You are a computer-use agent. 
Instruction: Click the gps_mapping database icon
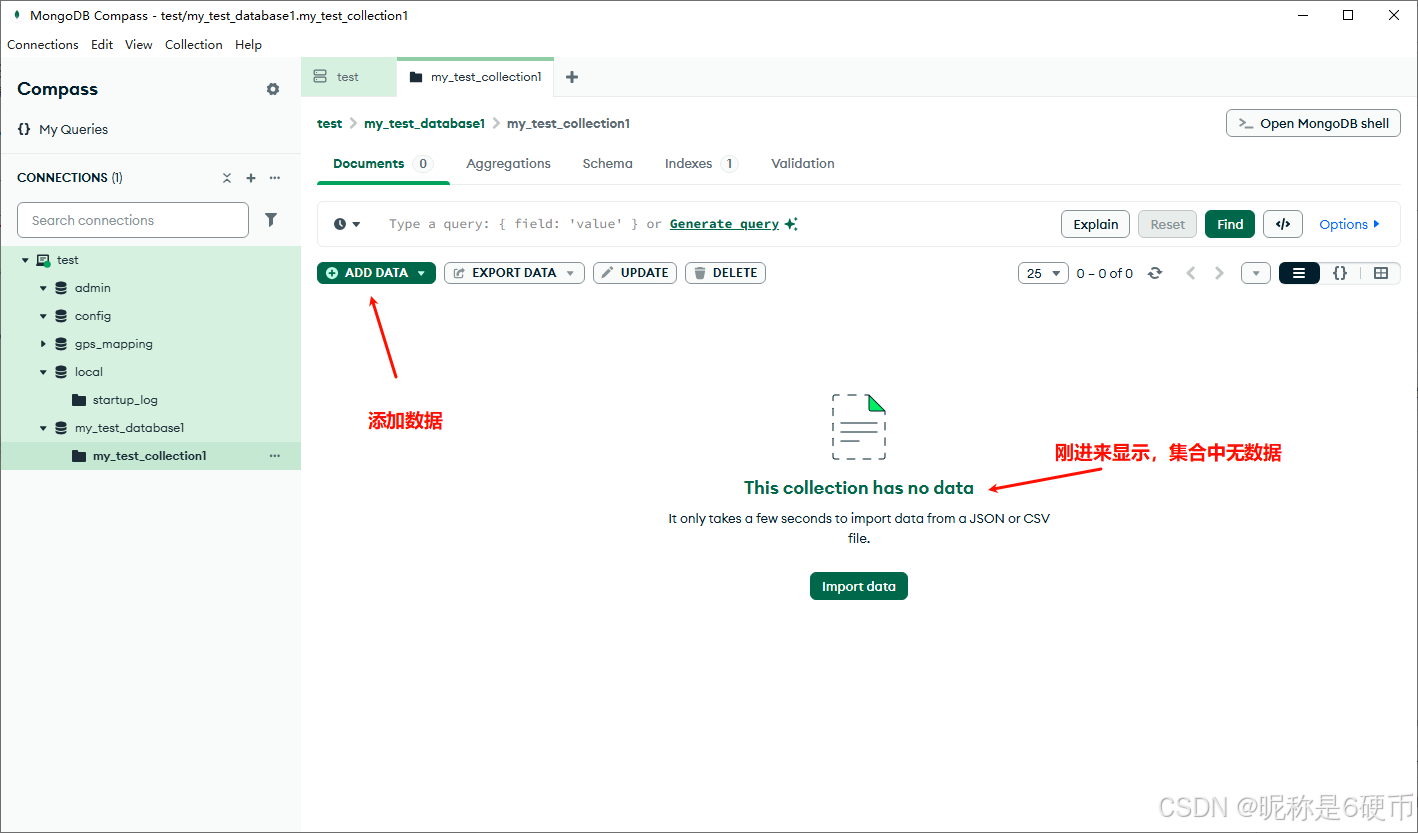click(61, 344)
